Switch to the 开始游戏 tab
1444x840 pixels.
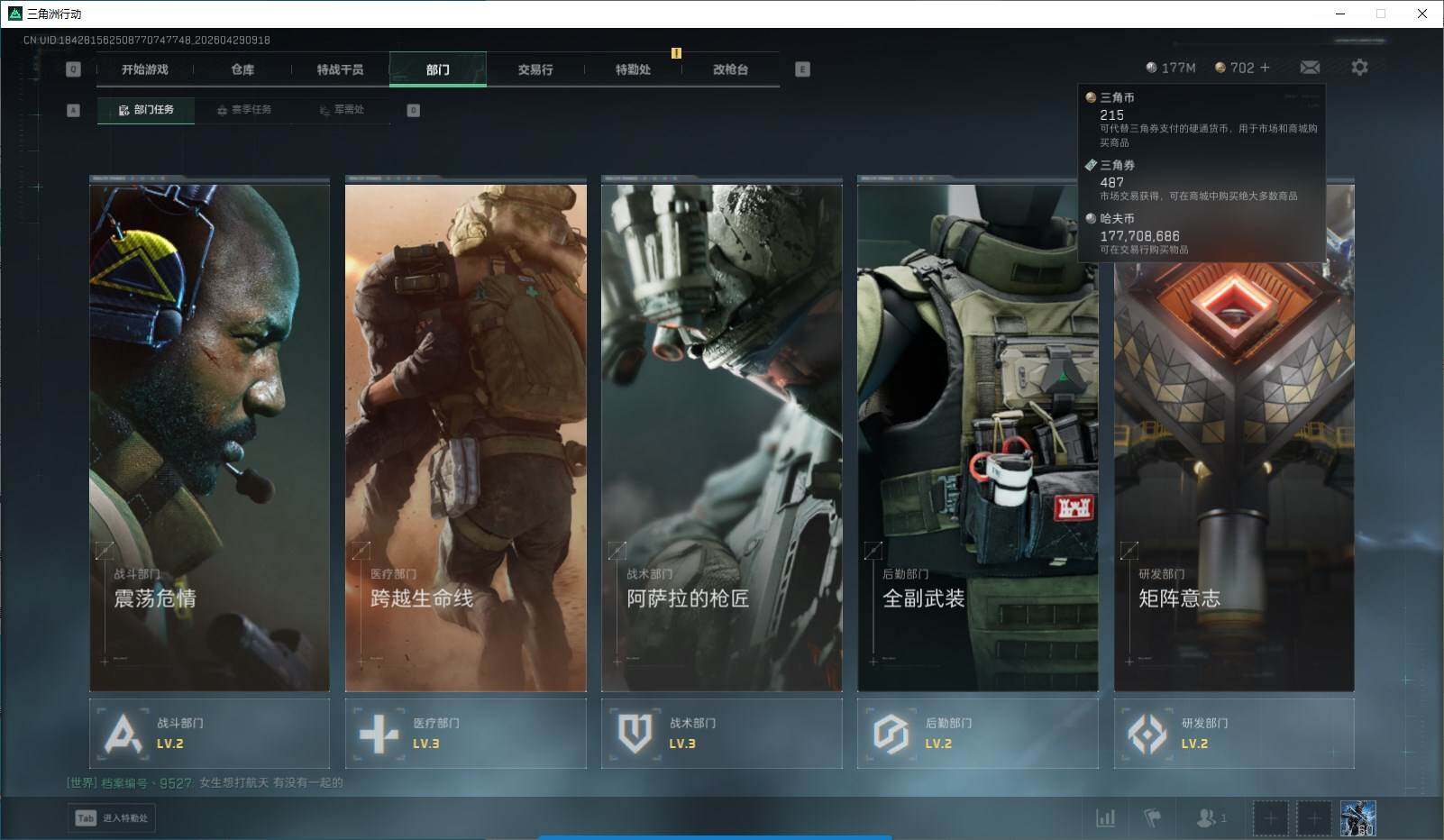pos(145,69)
